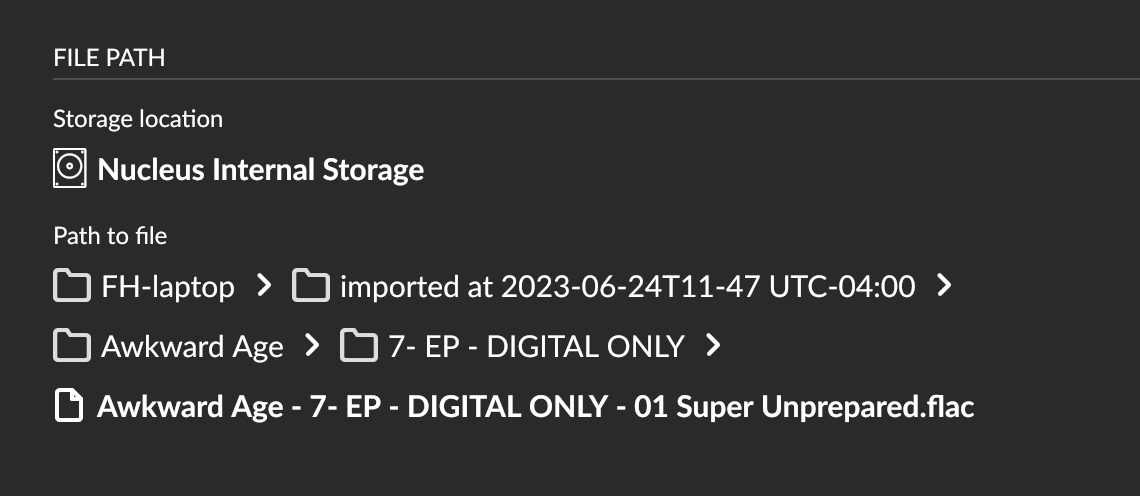
Task: Click the chevron after DIGITAL ONLY folder
Action: coord(713,346)
